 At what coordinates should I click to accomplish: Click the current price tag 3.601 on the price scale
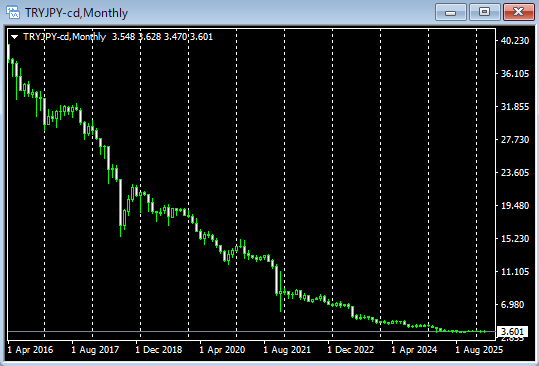point(512,332)
